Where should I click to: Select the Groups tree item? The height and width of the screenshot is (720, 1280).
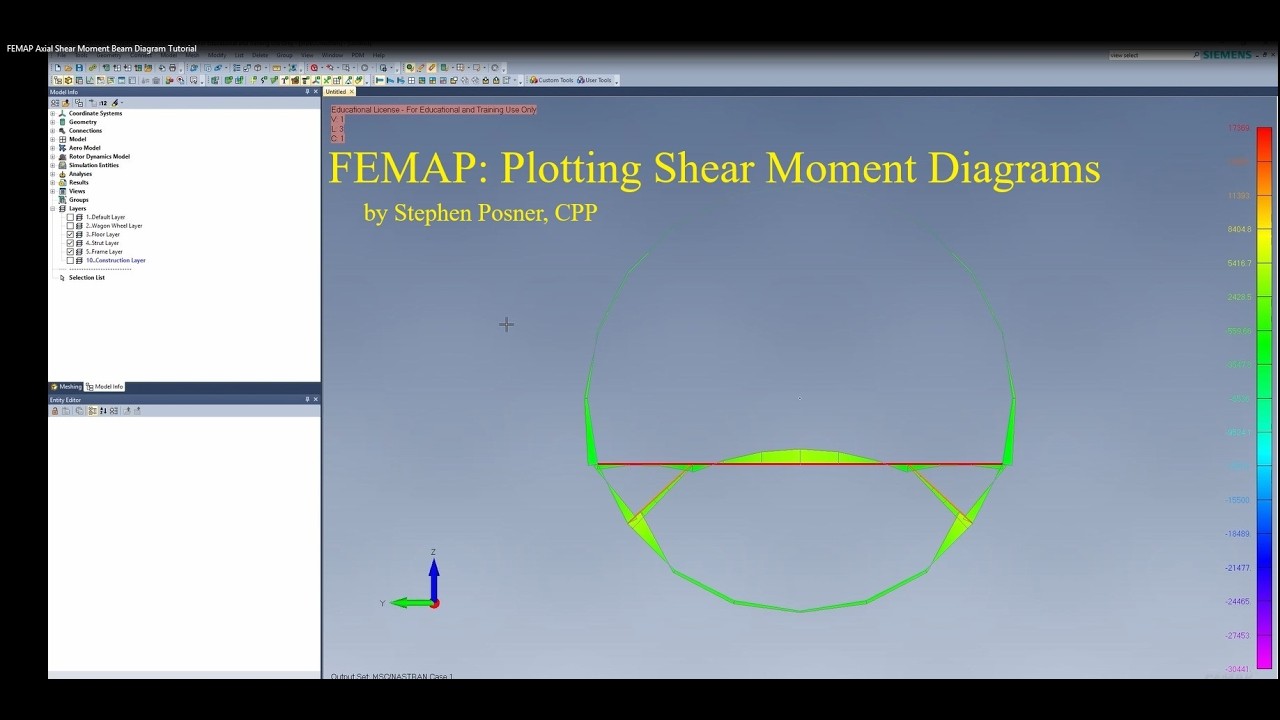tap(78, 200)
